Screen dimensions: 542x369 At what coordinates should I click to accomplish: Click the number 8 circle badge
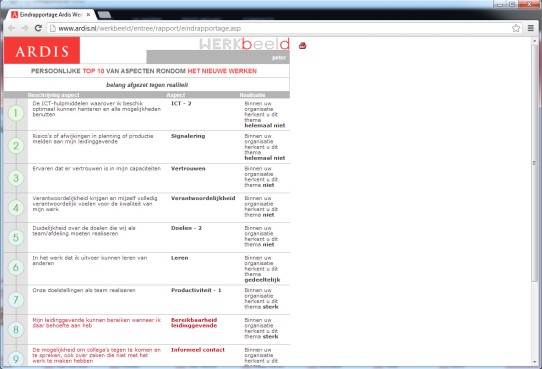[16, 329]
